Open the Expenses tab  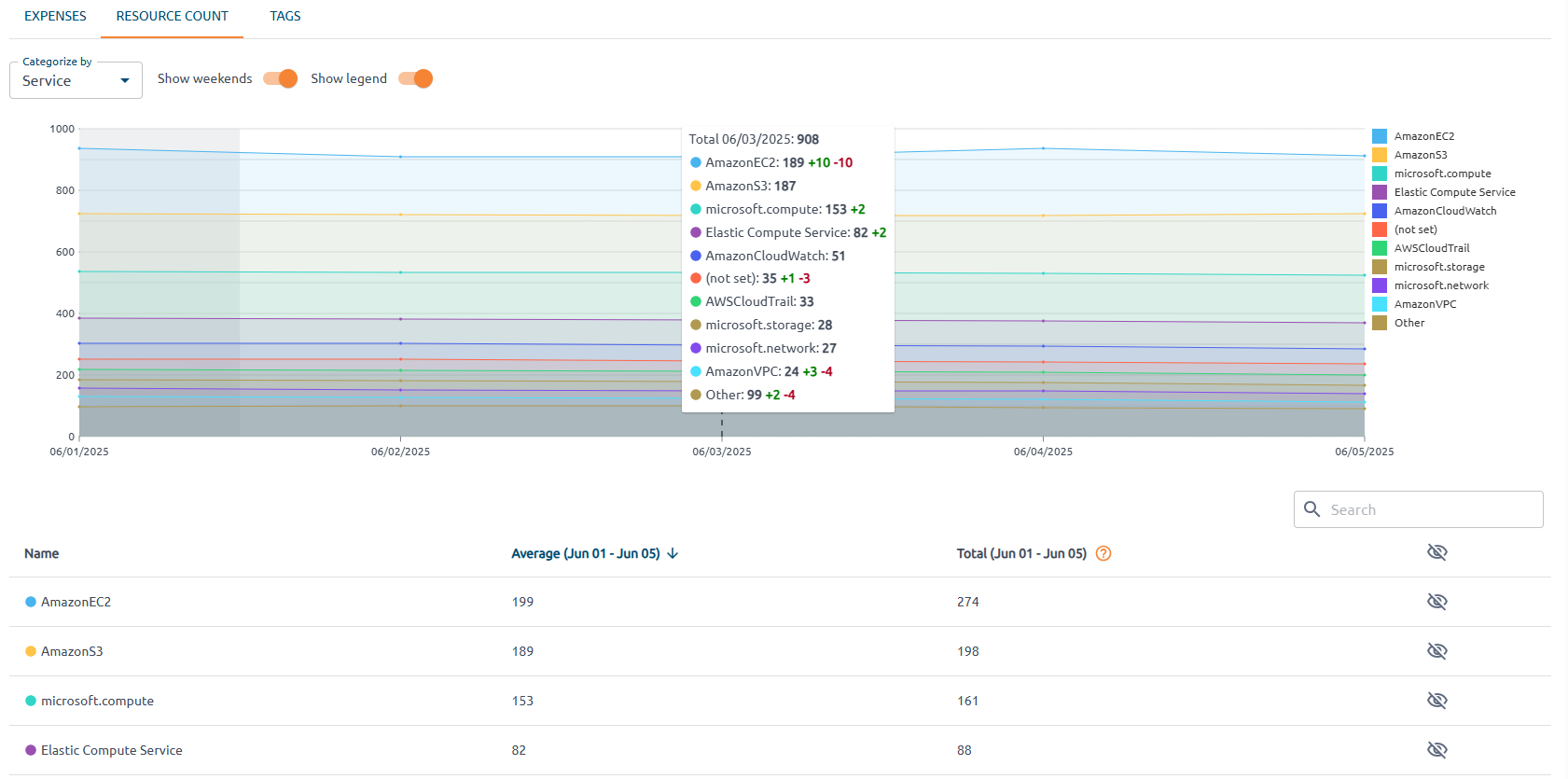click(55, 16)
